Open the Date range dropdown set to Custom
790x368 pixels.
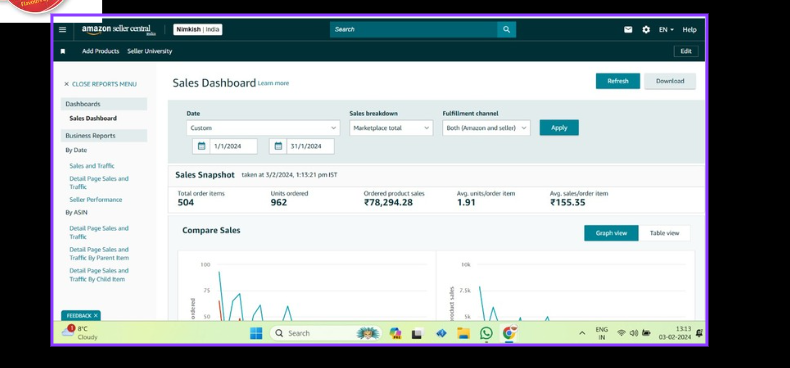[x=263, y=128]
